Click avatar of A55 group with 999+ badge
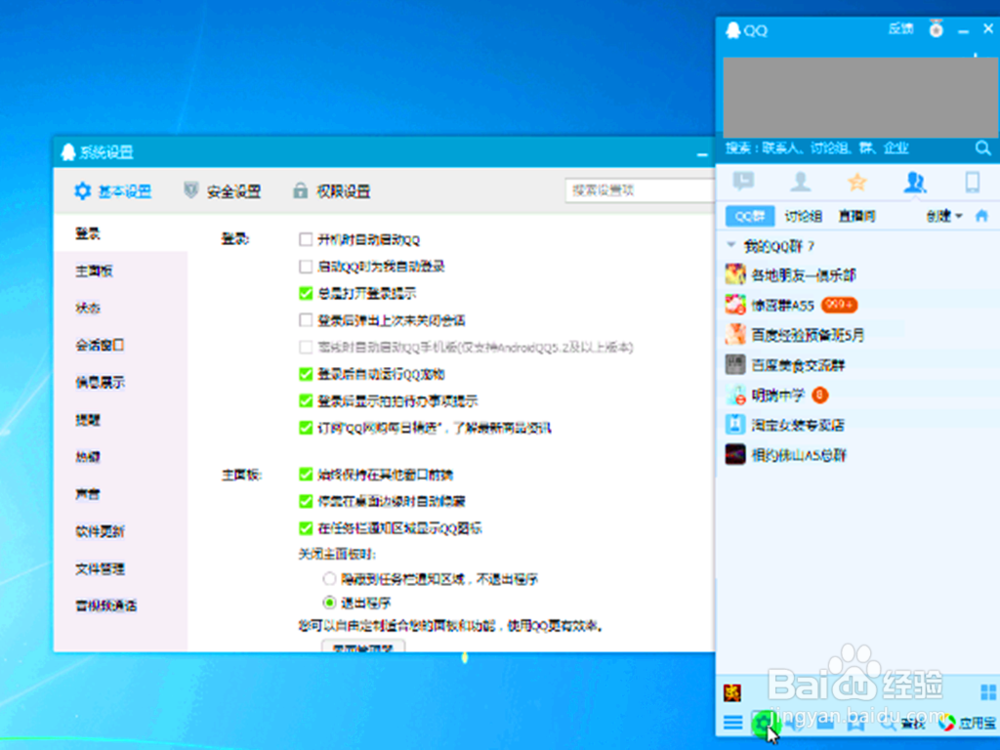 tap(735, 304)
